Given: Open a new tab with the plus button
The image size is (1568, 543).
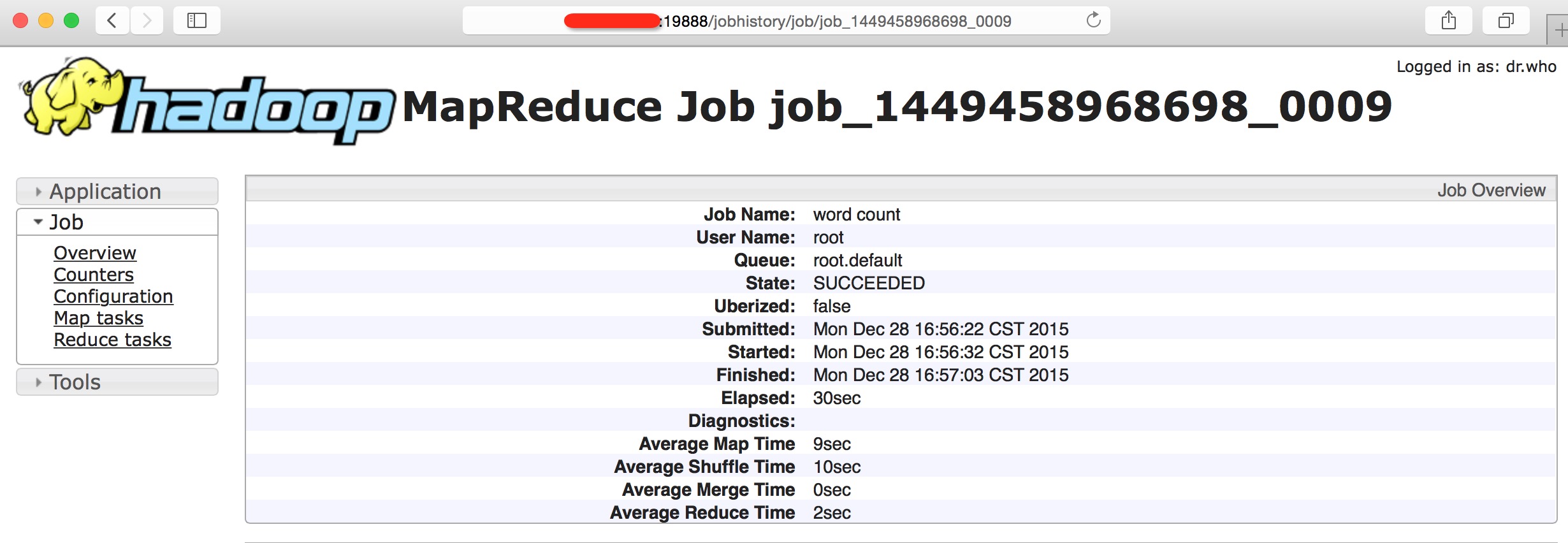Looking at the screenshot, I should tap(1559, 31).
